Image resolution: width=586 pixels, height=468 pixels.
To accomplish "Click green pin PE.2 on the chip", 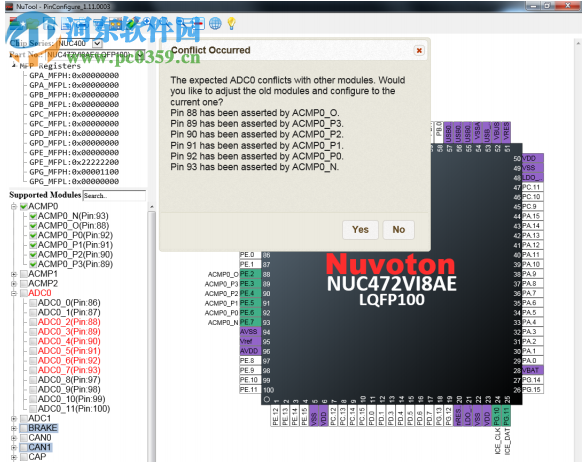I will (x=250, y=274).
